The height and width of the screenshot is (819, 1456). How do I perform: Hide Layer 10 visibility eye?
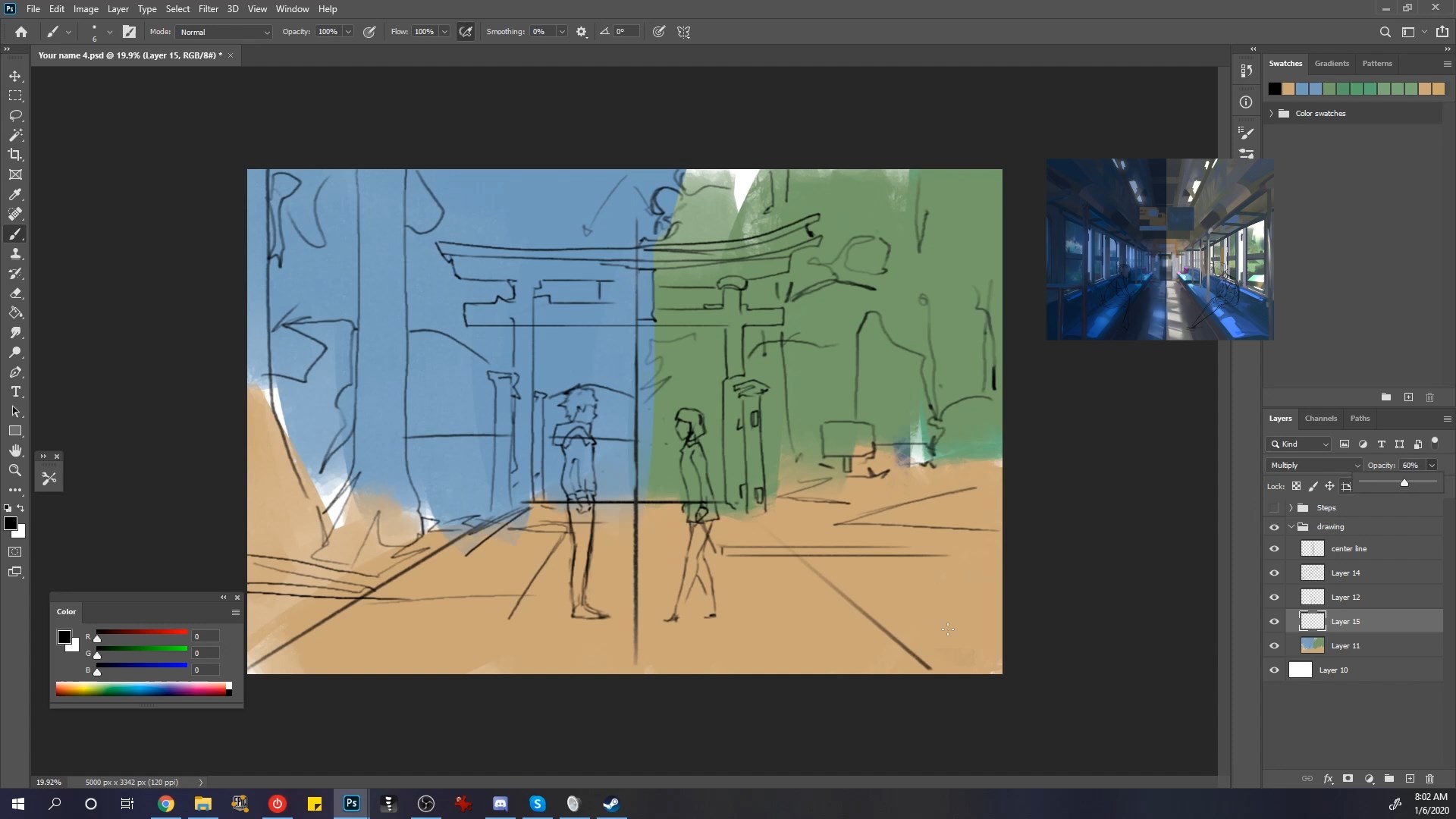coord(1274,670)
